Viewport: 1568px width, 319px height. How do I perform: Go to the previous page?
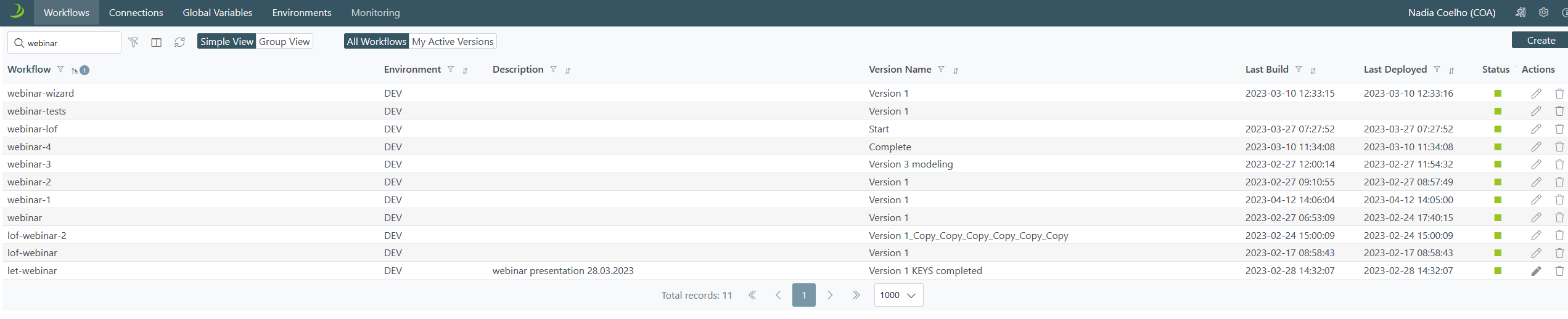[778, 295]
